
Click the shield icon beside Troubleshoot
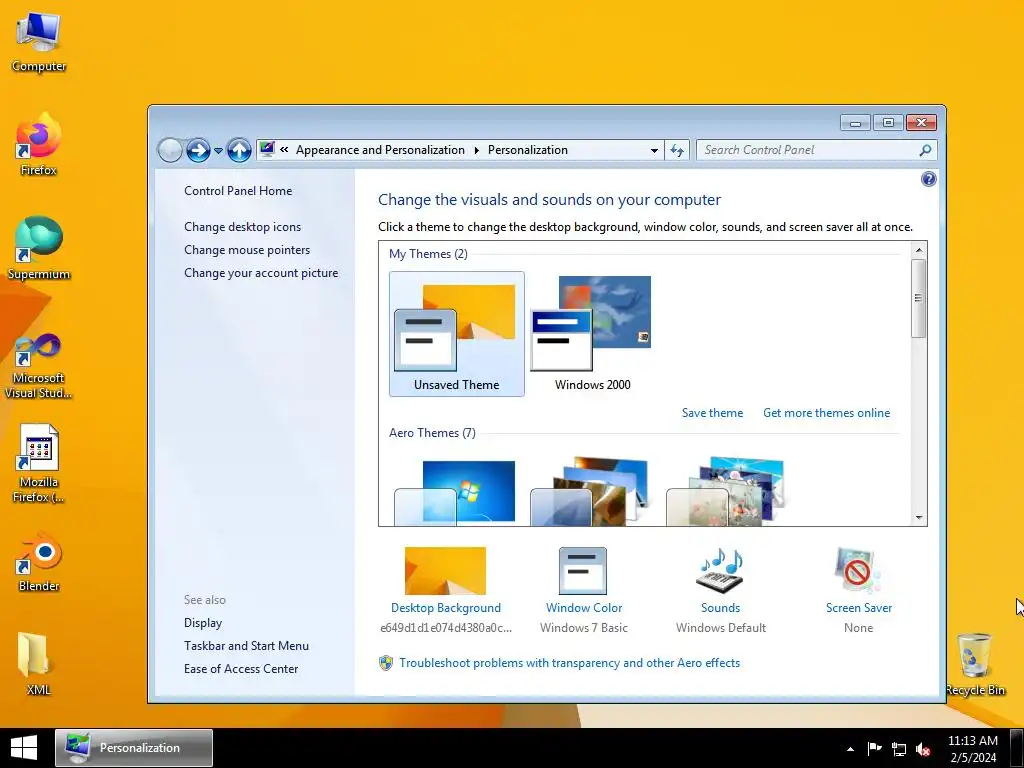[x=386, y=663]
